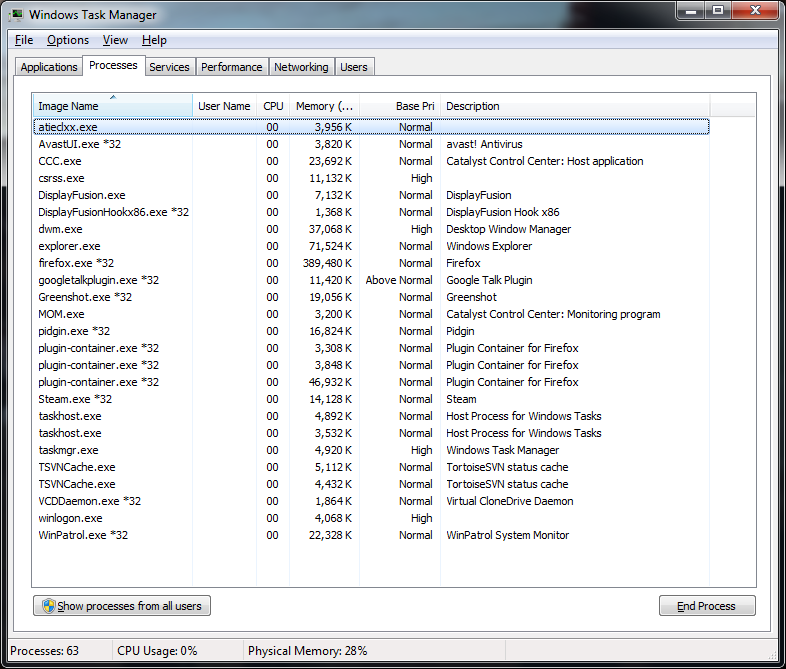Screen dimensions: 786x669
Task: Open the Help menu
Action: tap(154, 40)
